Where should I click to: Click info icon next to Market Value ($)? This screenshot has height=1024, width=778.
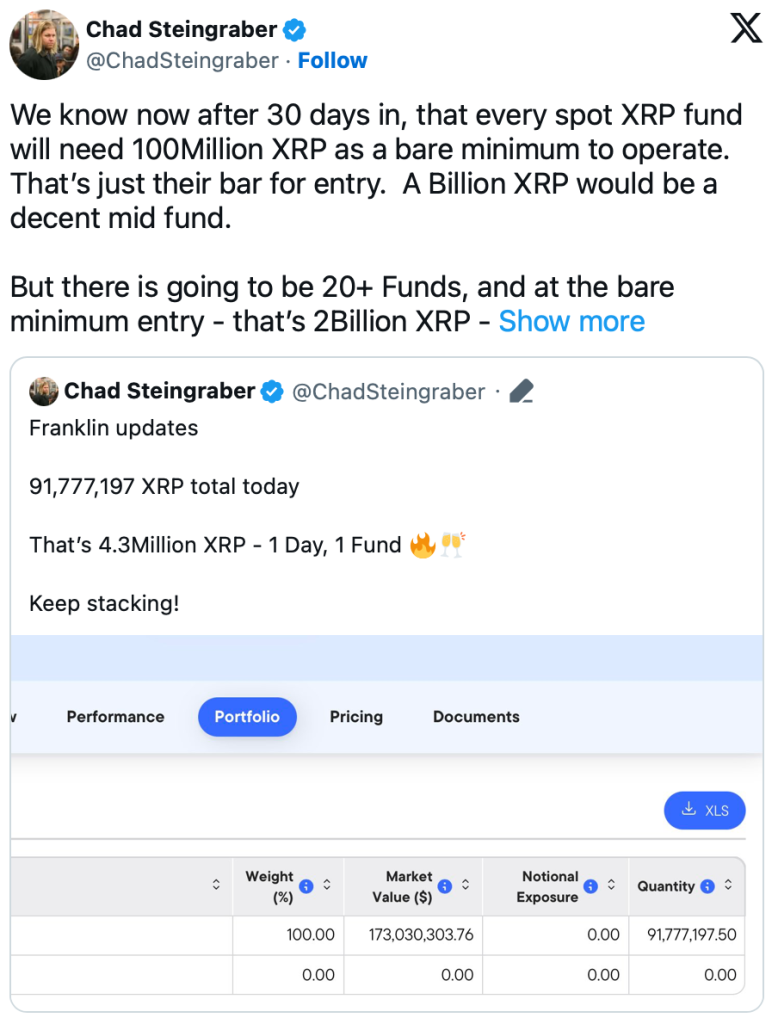(445, 886)
